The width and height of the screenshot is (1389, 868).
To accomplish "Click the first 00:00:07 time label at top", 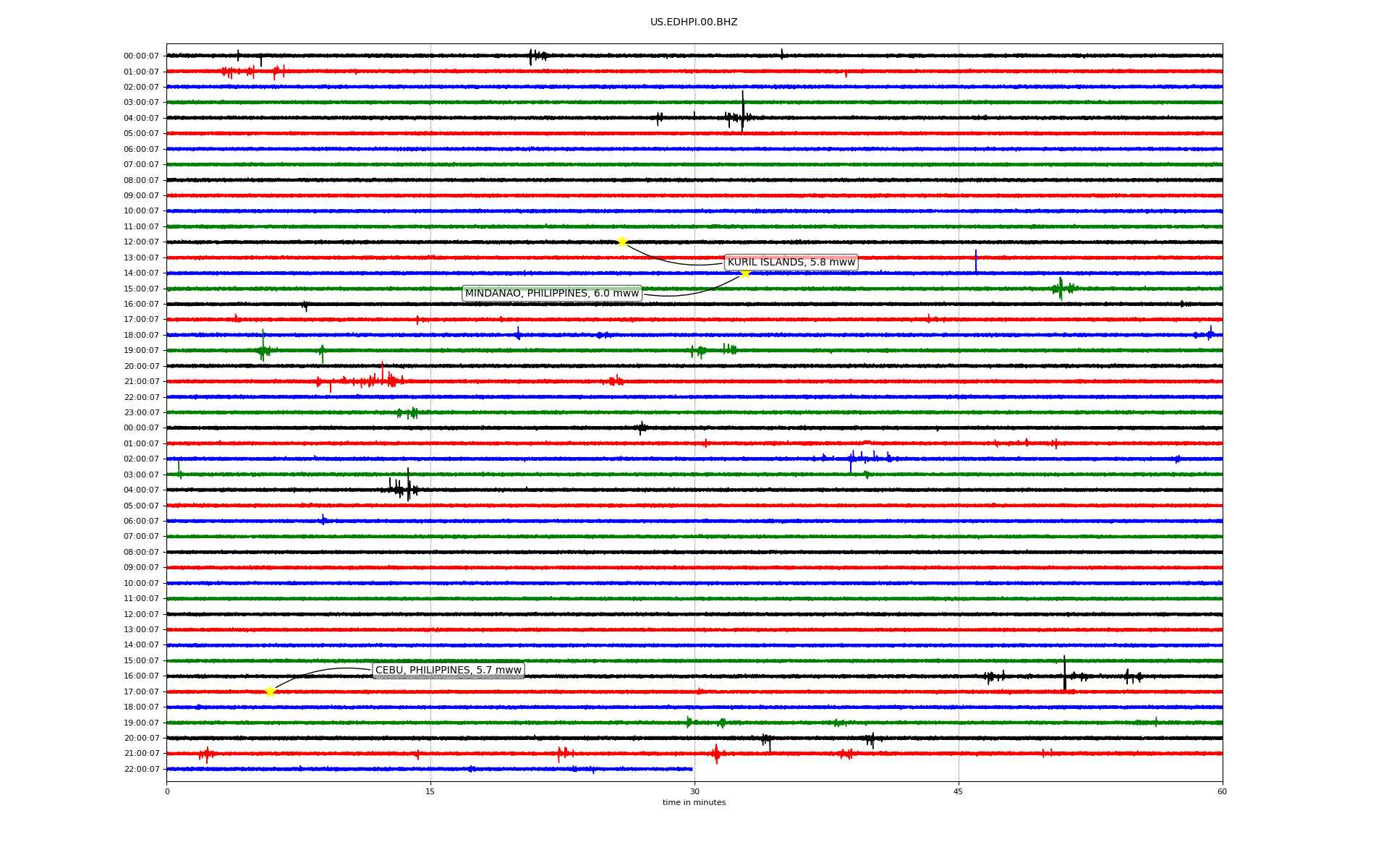I will 141,56.
